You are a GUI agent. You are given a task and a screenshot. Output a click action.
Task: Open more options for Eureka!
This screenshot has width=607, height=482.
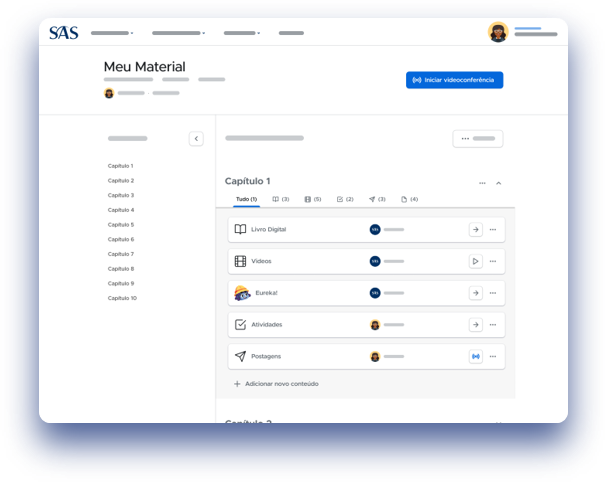pyautogui.click(x=493, y=293)
